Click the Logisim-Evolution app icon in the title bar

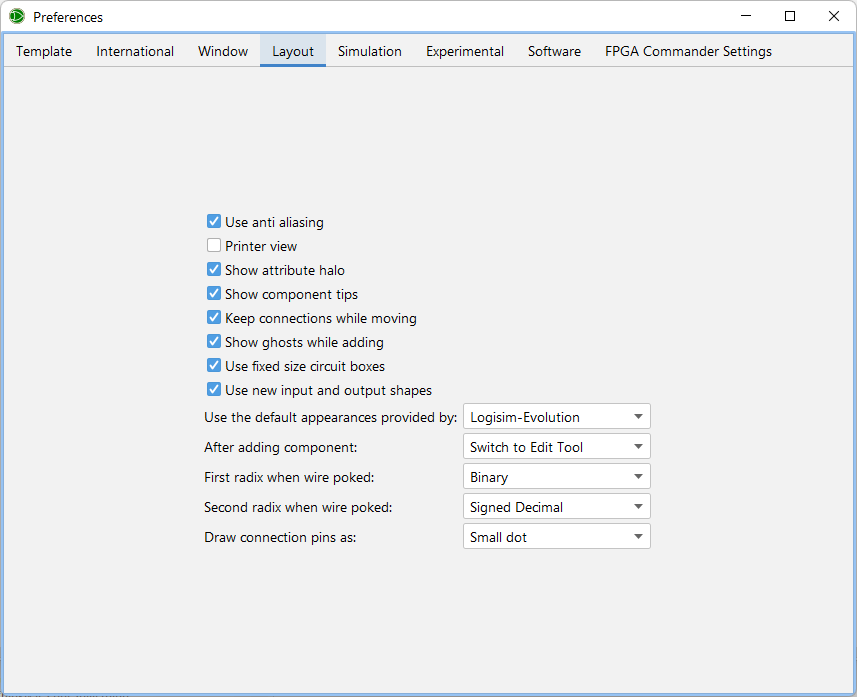coord(16,16)
